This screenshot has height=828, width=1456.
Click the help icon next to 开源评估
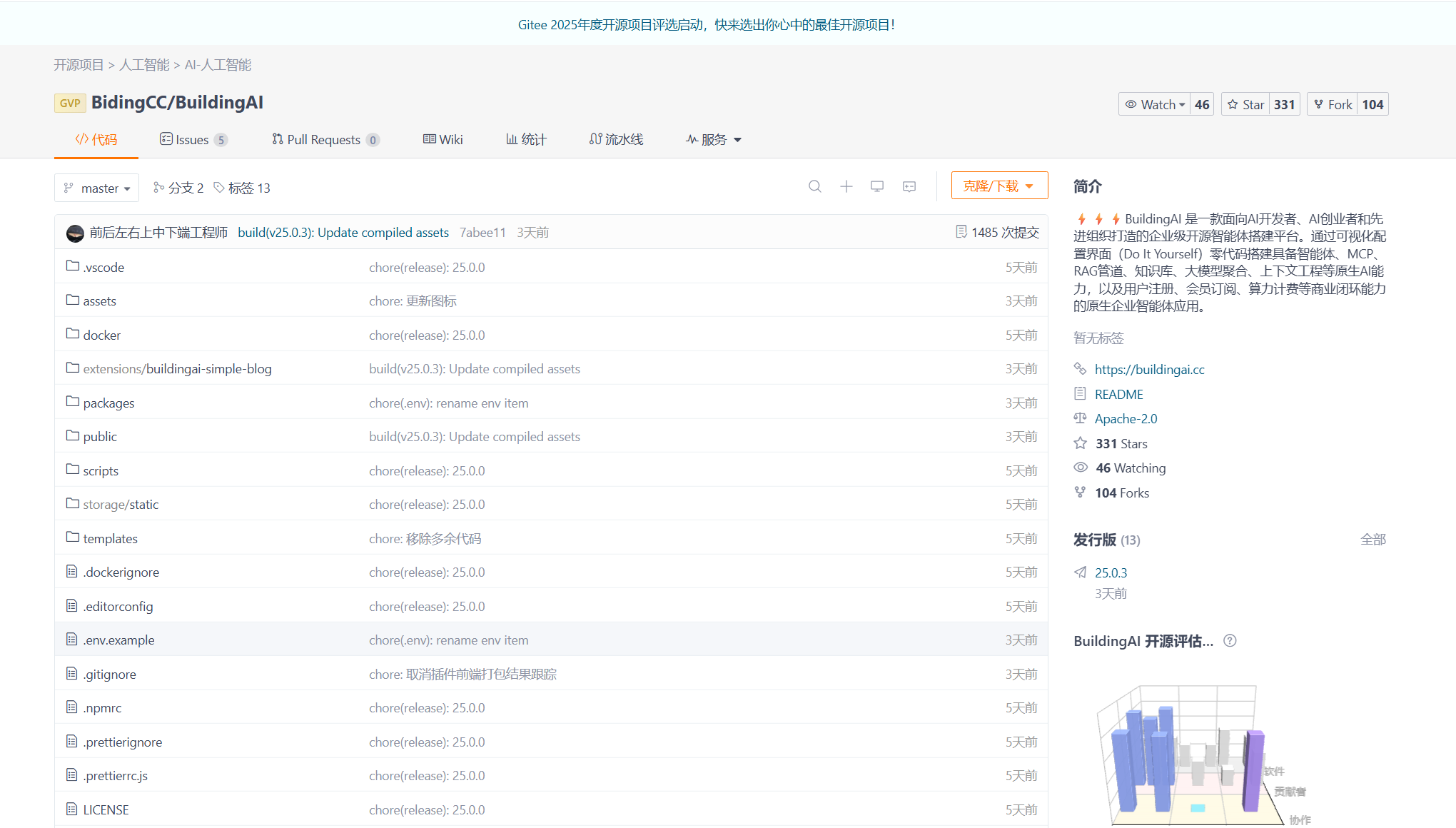tap(1230, 641)
